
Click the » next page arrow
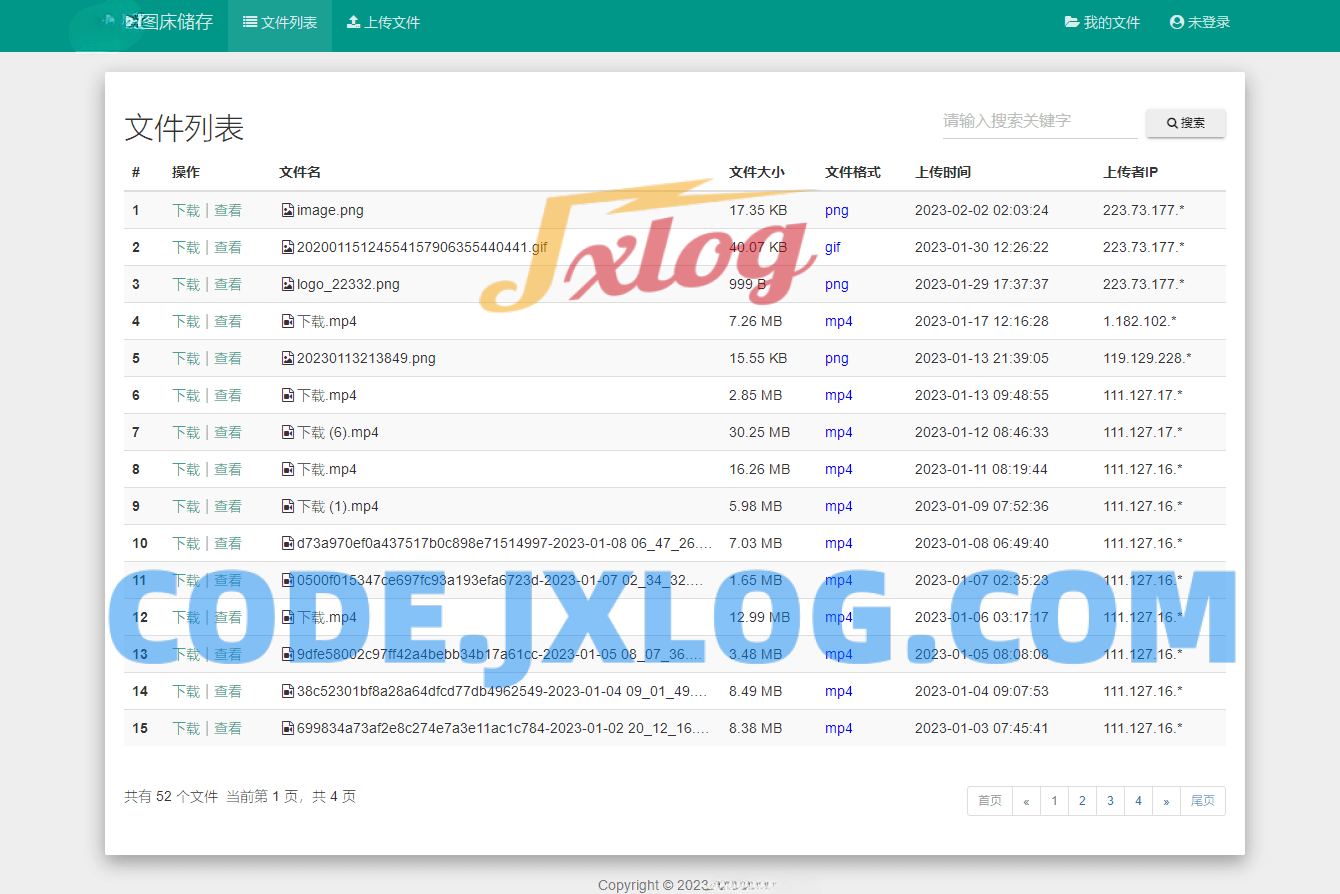(1166, 800)
